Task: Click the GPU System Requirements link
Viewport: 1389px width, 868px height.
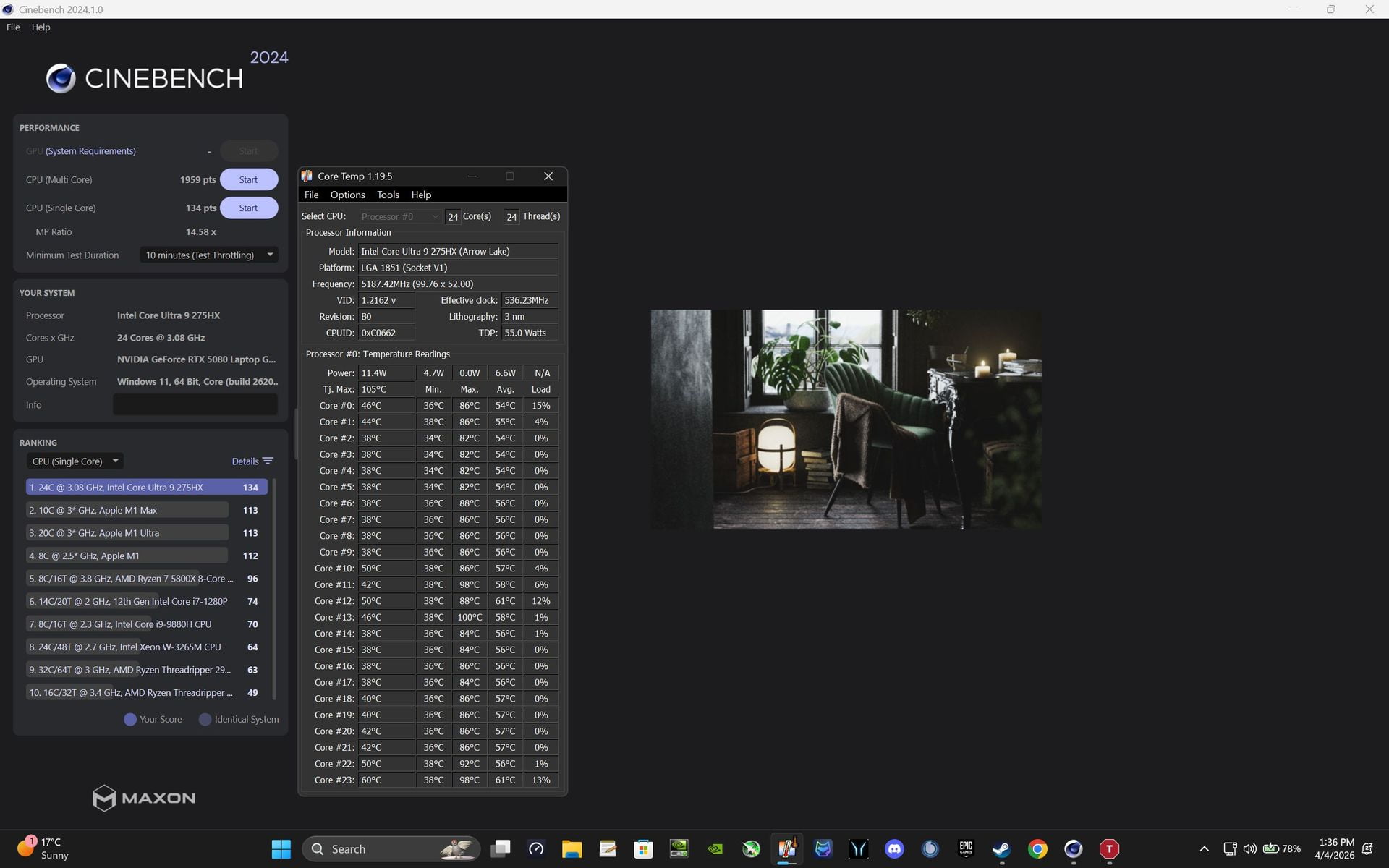Action: click(x=90, y=150)
